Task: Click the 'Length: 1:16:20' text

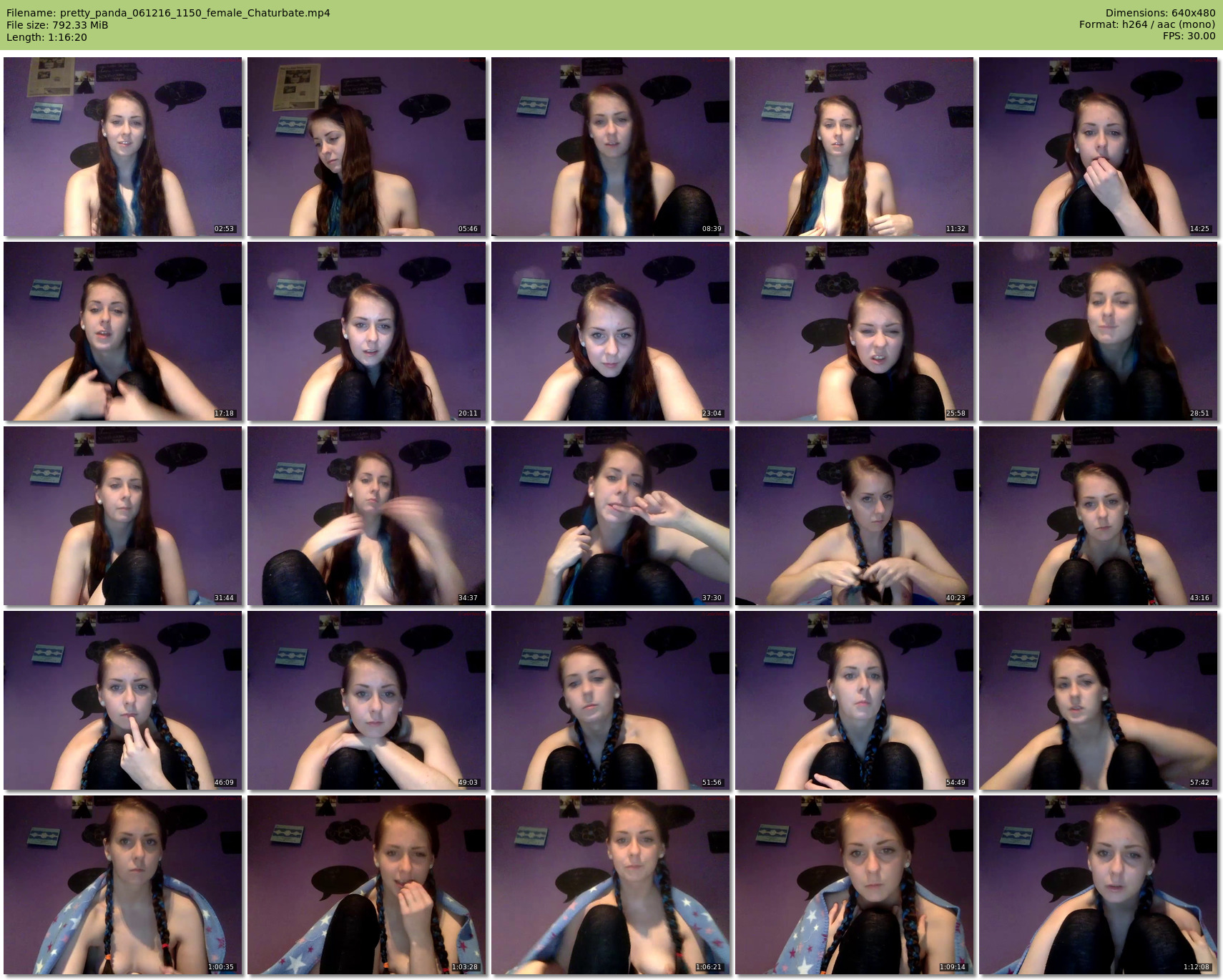Action: click(46, 37)
